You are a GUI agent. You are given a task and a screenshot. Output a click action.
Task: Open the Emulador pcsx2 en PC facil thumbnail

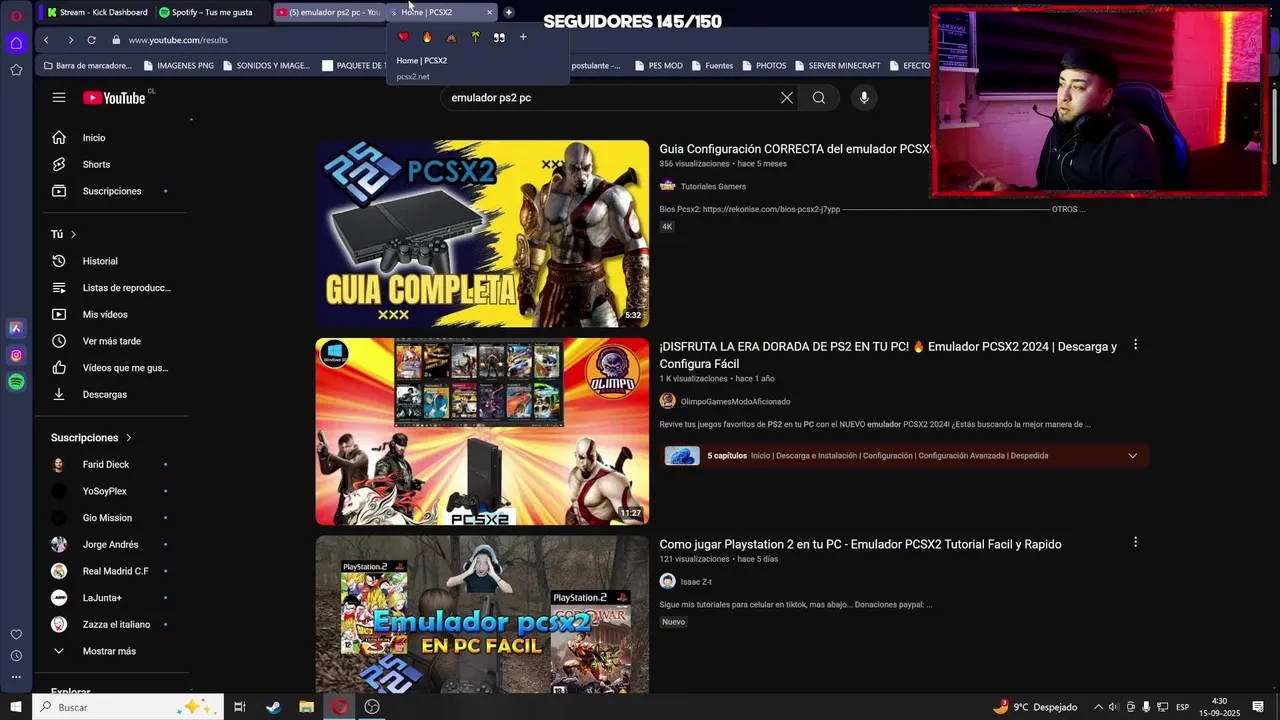click(482, 614)
